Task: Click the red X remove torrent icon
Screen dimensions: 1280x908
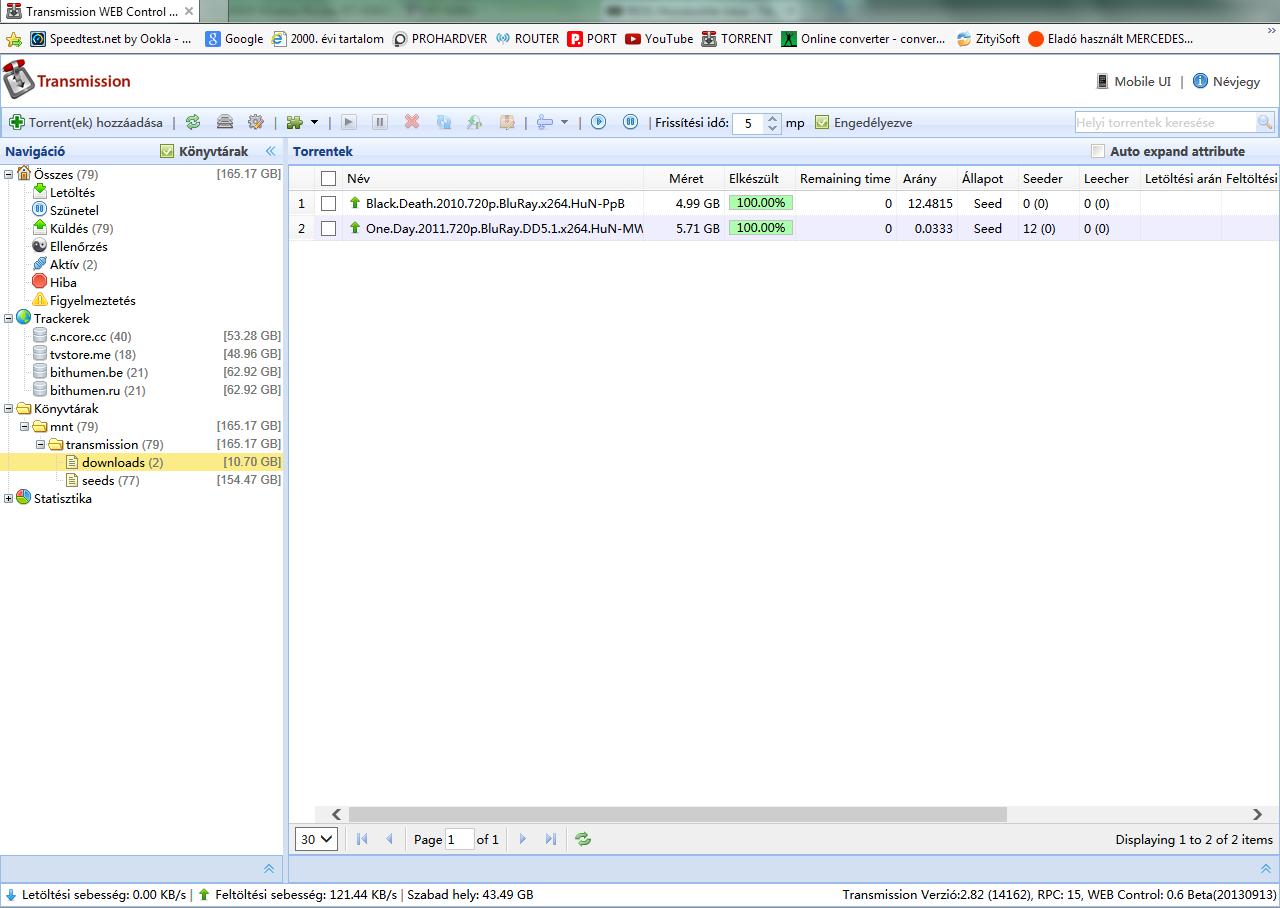Action: [x=412, y=122]
